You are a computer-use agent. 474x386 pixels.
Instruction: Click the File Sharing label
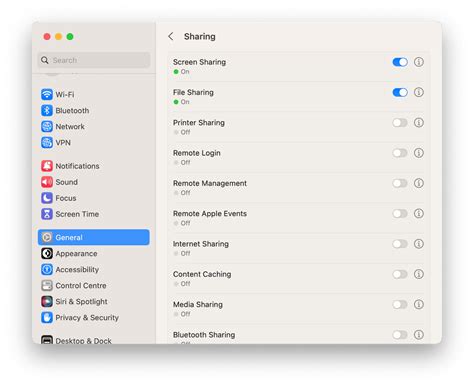193,92
